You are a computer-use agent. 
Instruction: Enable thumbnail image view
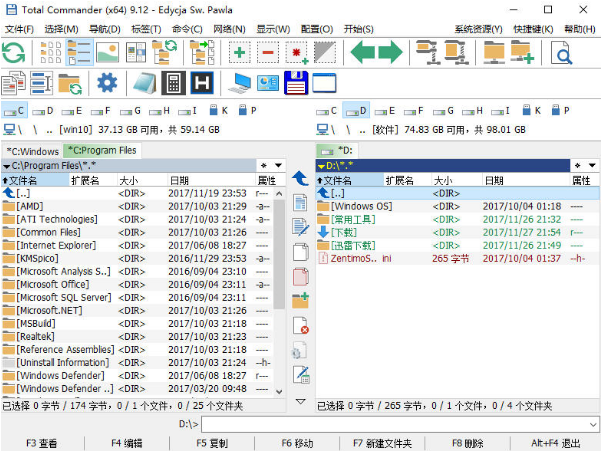click(107, 52)
